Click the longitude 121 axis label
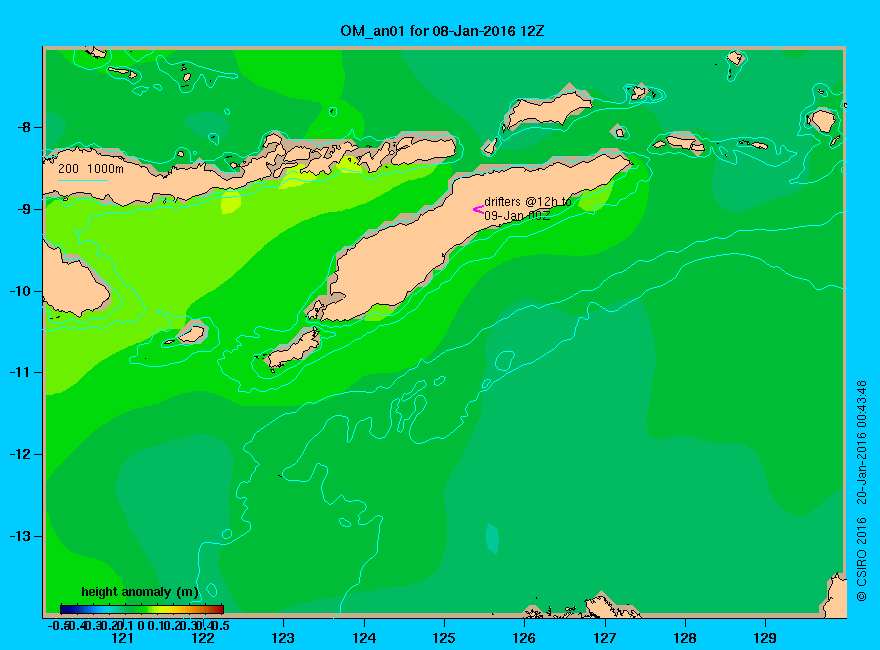 122,638
